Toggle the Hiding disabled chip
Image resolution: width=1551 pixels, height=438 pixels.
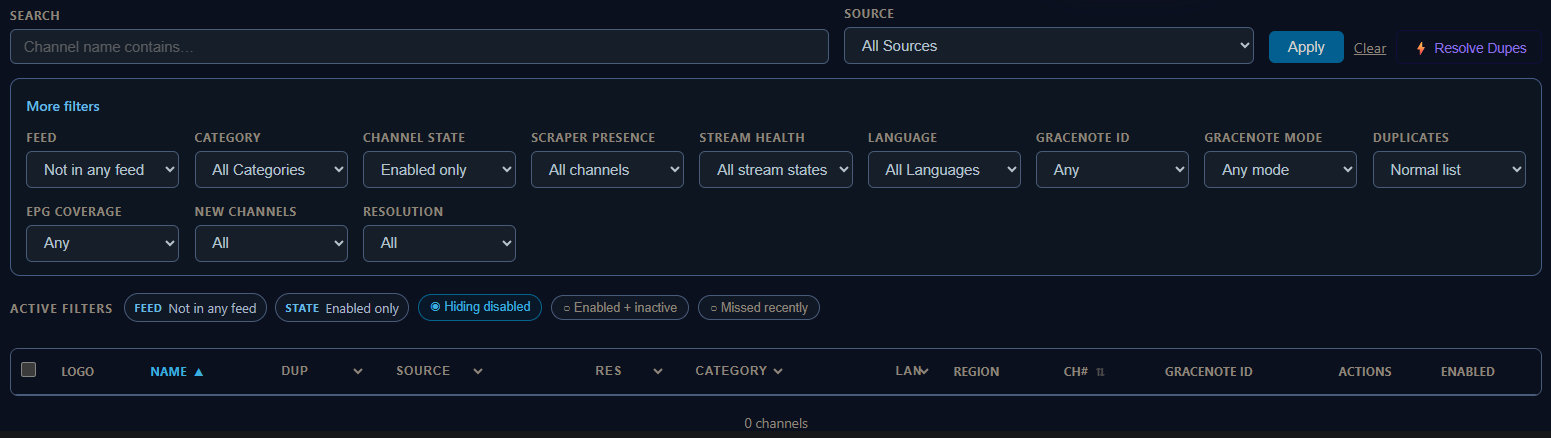[x=480, y=307]
